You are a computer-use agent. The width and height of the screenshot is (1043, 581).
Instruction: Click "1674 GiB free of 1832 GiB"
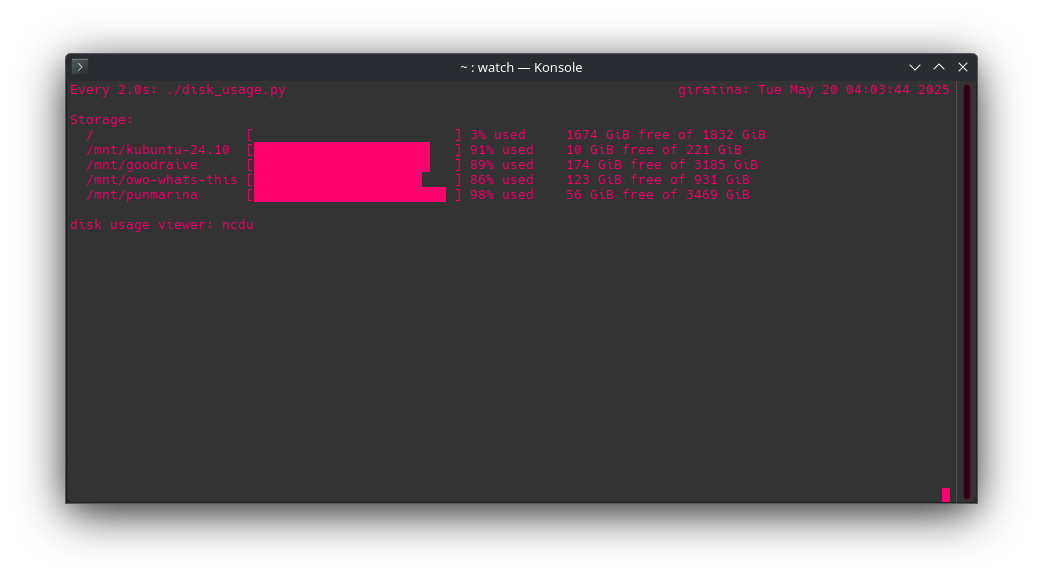[x=666, y=134]
